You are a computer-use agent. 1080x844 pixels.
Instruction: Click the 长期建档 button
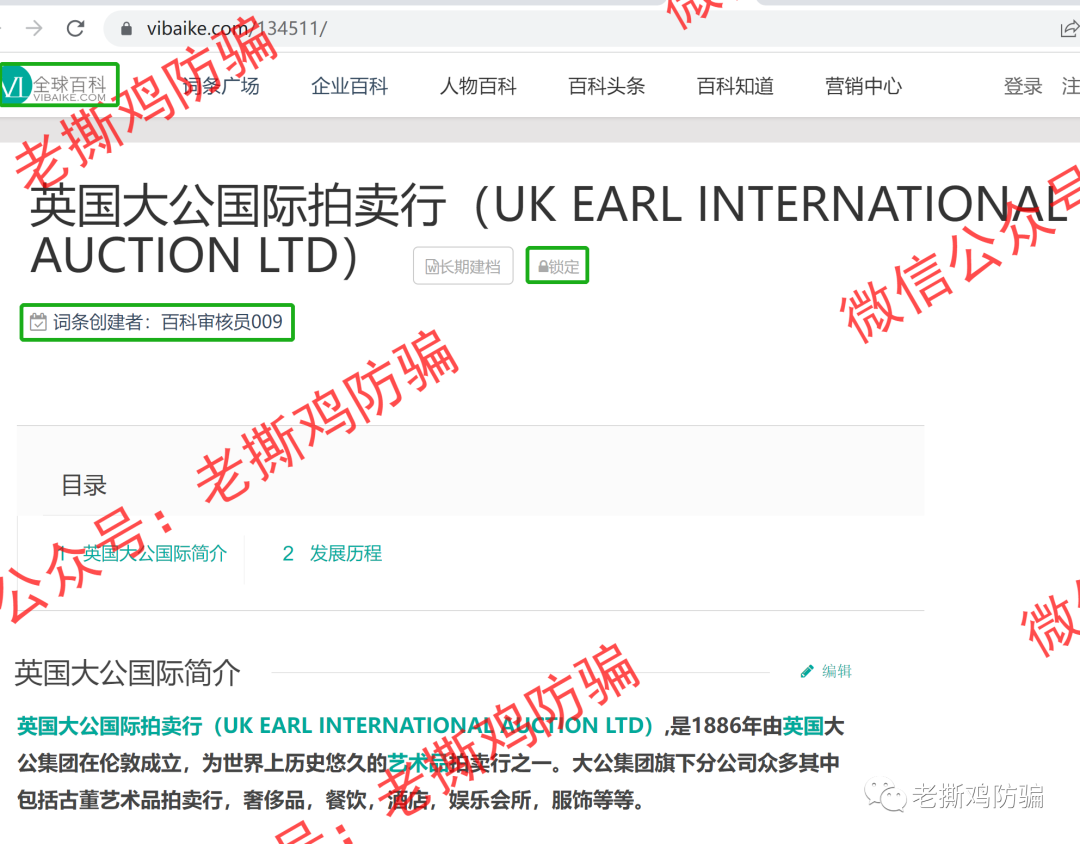463,266
